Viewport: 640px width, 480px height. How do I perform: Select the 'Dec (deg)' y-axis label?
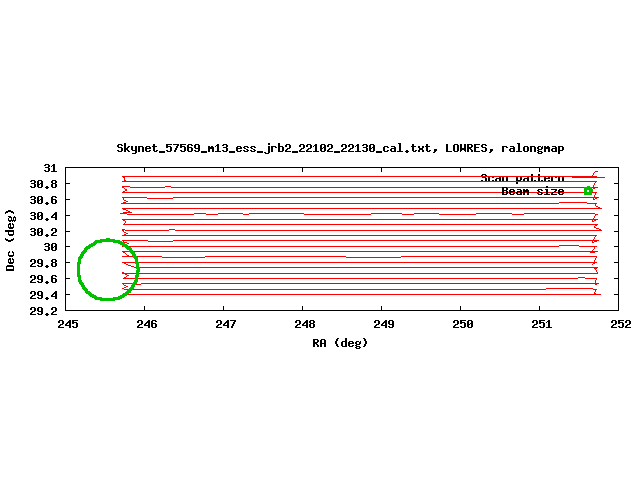click(x=10, y=240)
